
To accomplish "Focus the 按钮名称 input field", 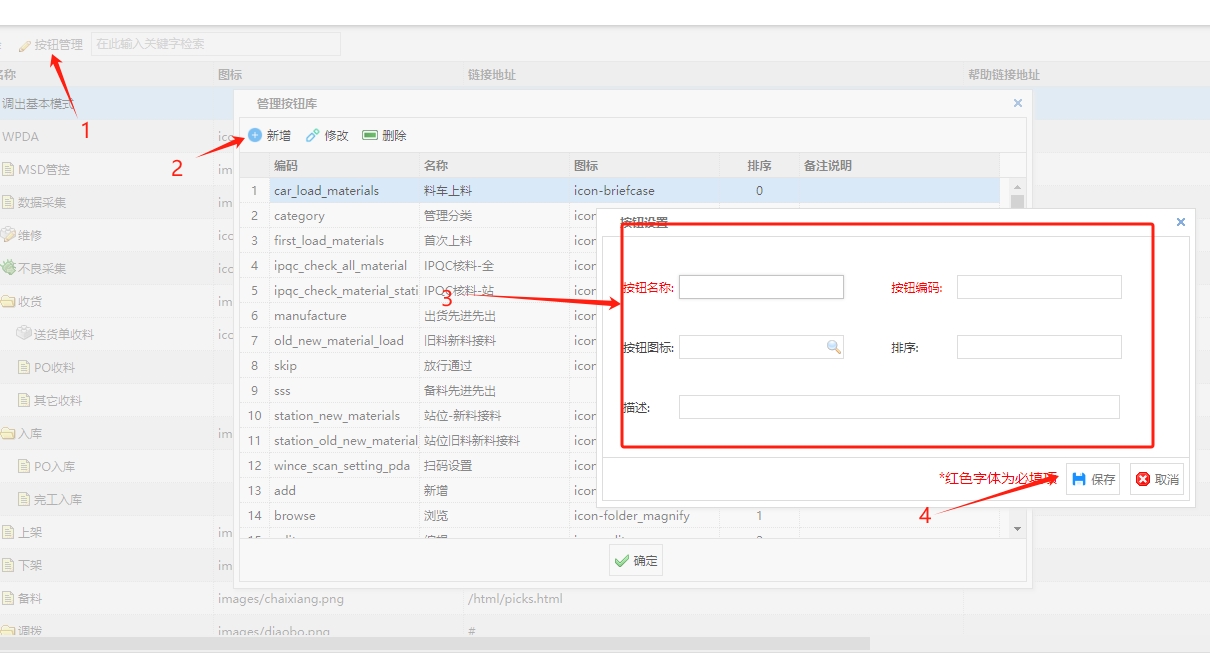I will point(761,288).
